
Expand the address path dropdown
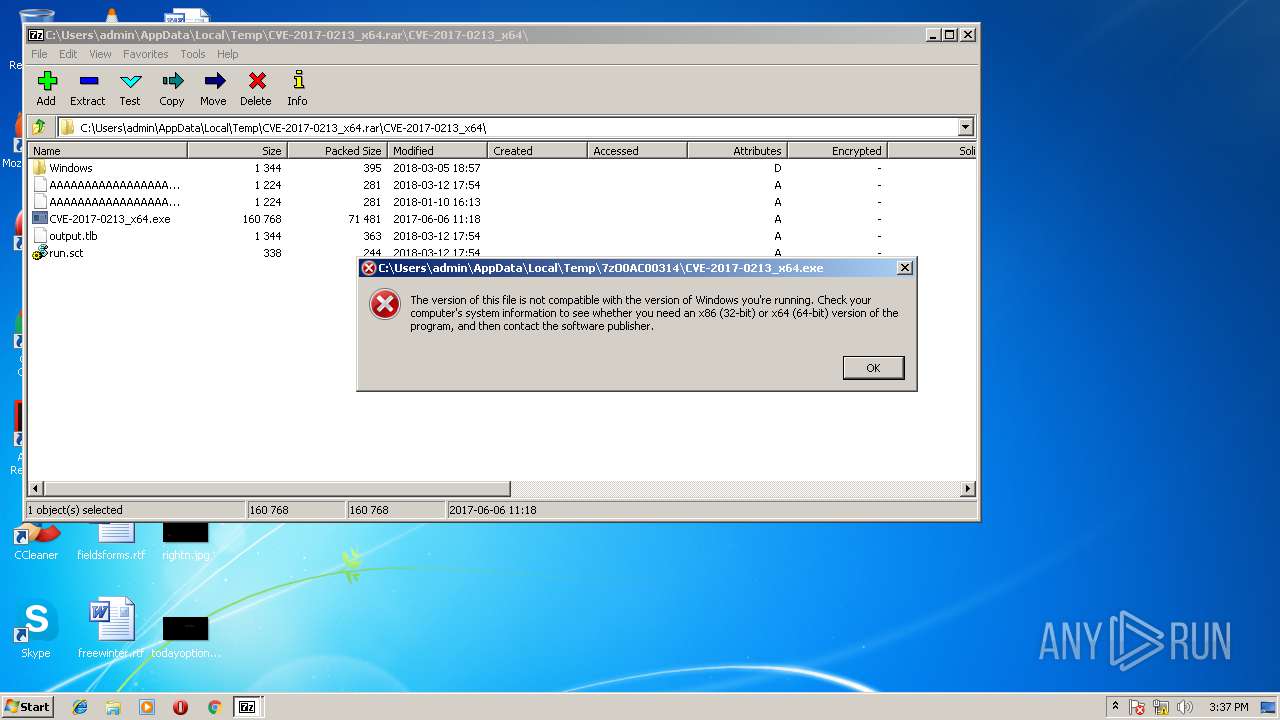point(965,127)
